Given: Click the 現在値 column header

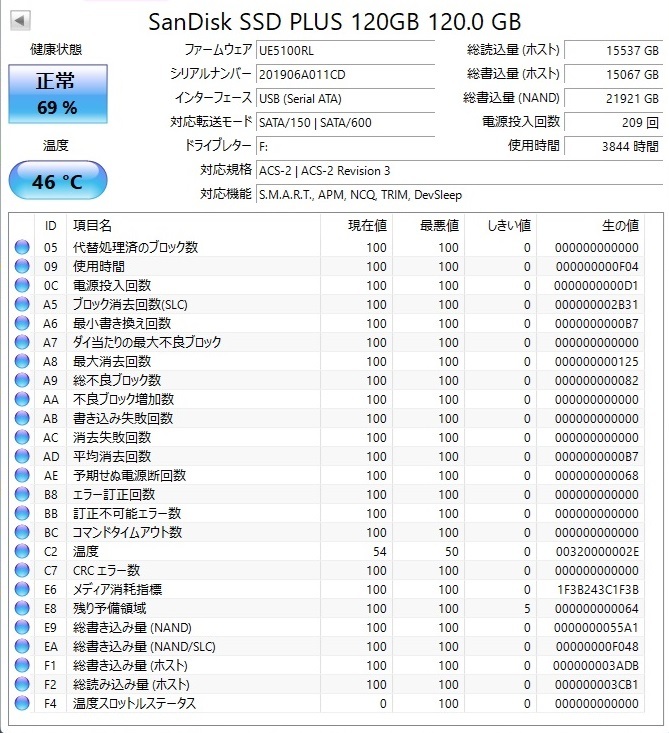Looking at the screenshot, I should (357, 226).
